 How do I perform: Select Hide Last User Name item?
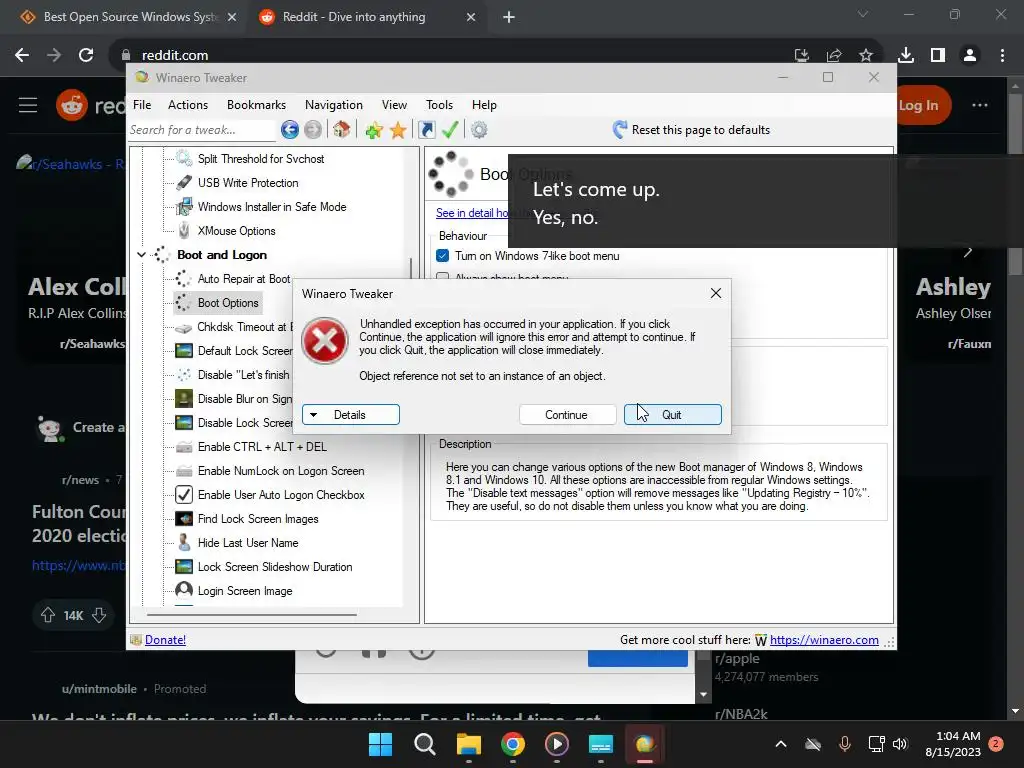pyautogui.click(x=248, y=543)
